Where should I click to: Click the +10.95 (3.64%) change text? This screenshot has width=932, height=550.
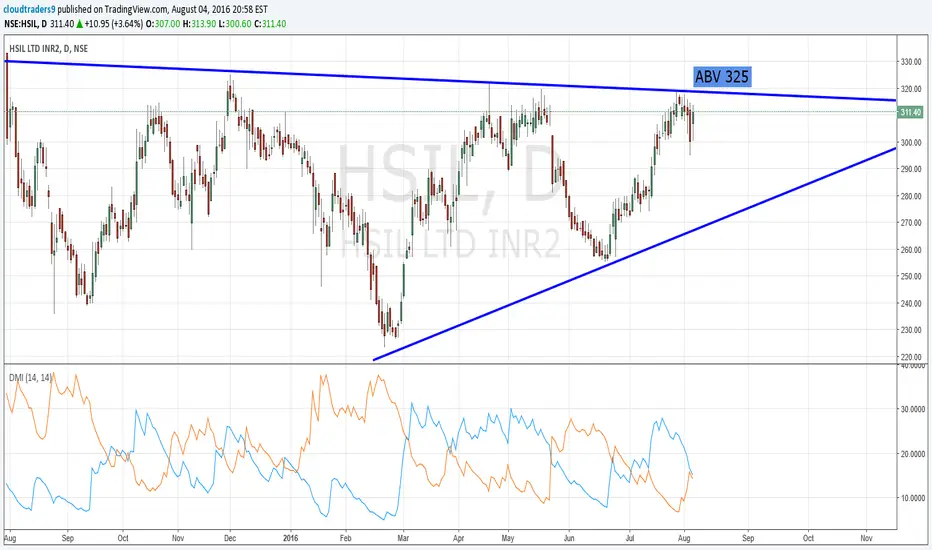pyautogui.click(x=114, y=24)
